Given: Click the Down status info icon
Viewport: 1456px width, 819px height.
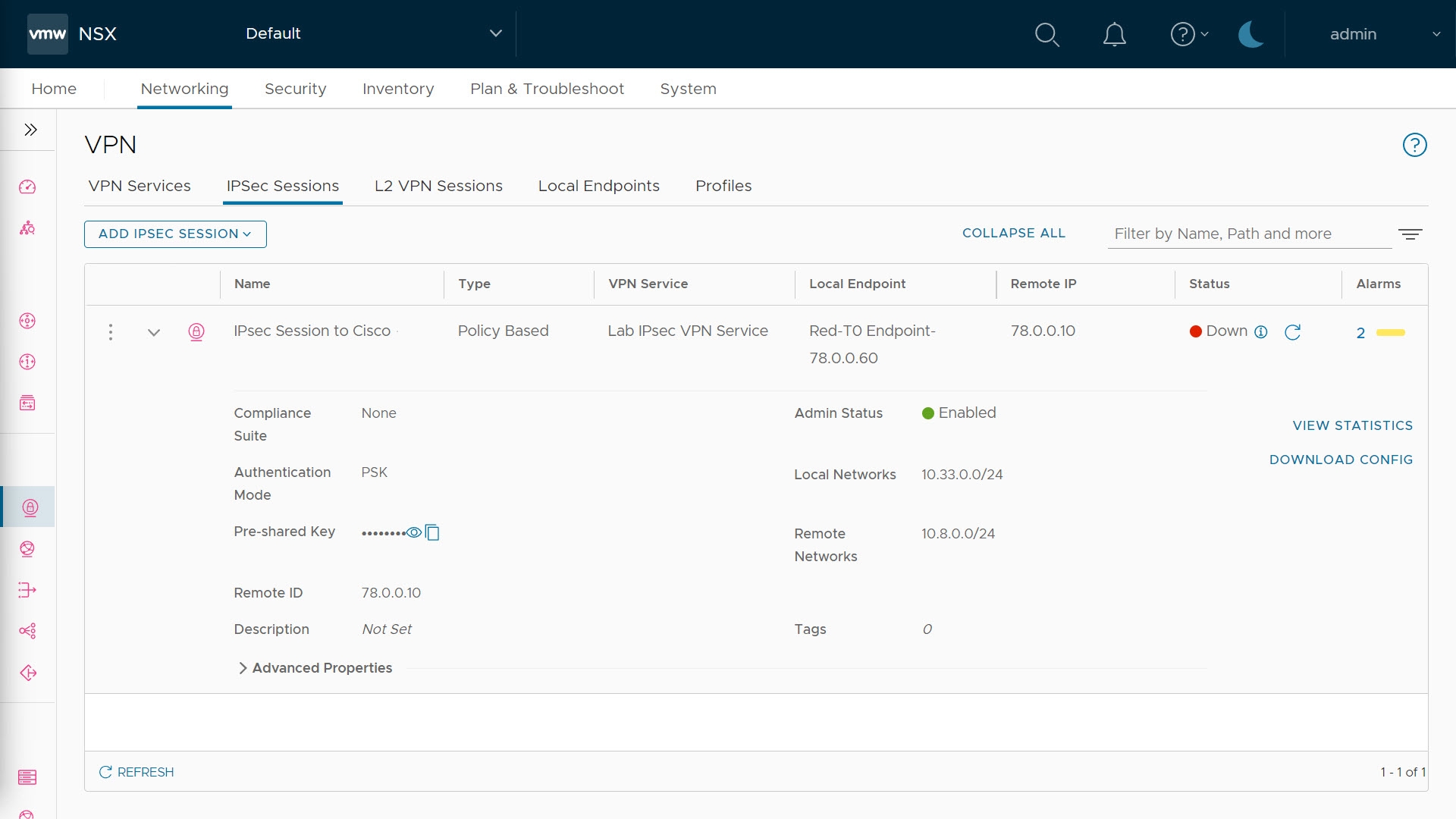Looking at the screenshot, I should coord(1261,332).
